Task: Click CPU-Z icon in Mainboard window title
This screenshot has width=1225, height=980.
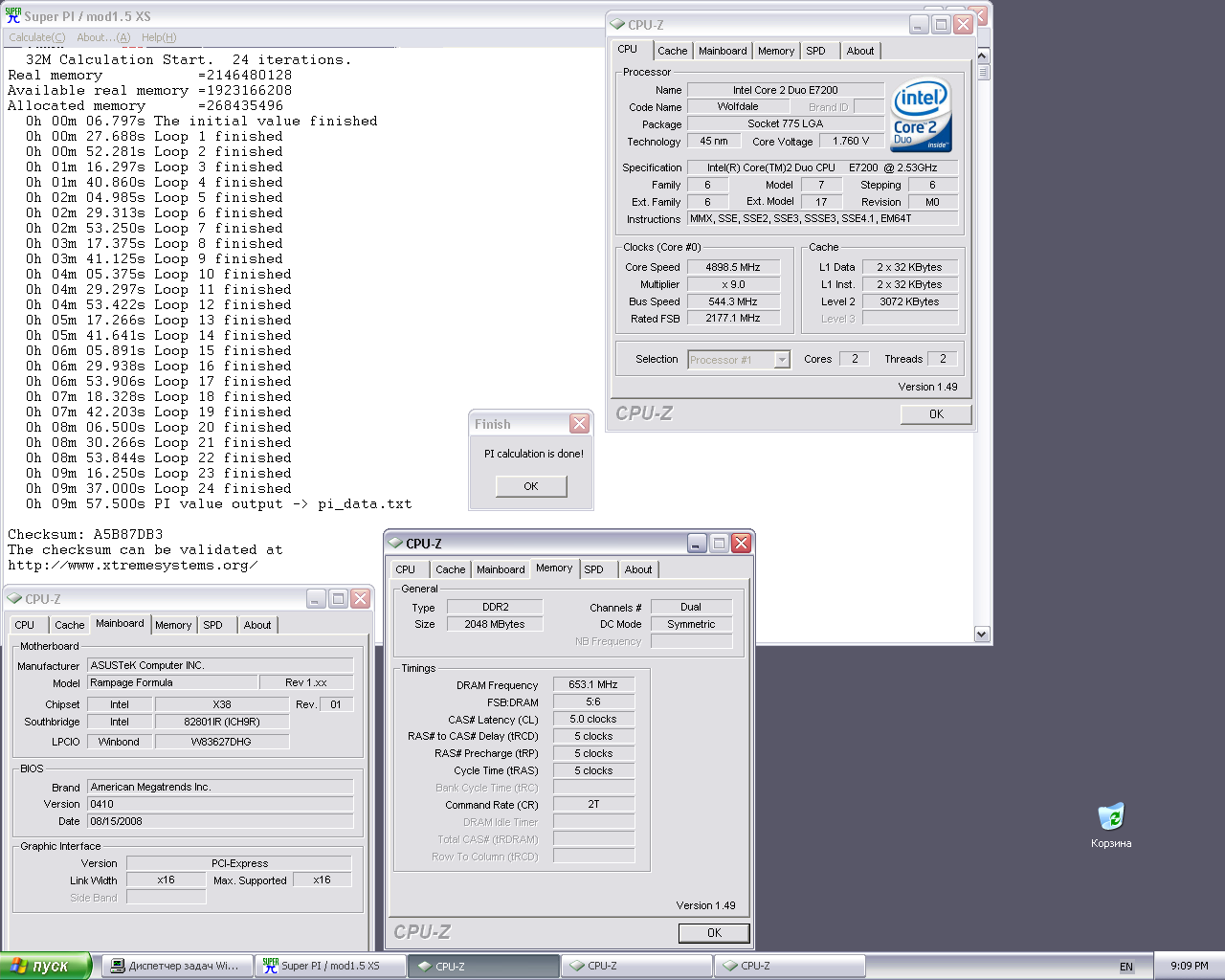Action: click(x=14, y=598)
